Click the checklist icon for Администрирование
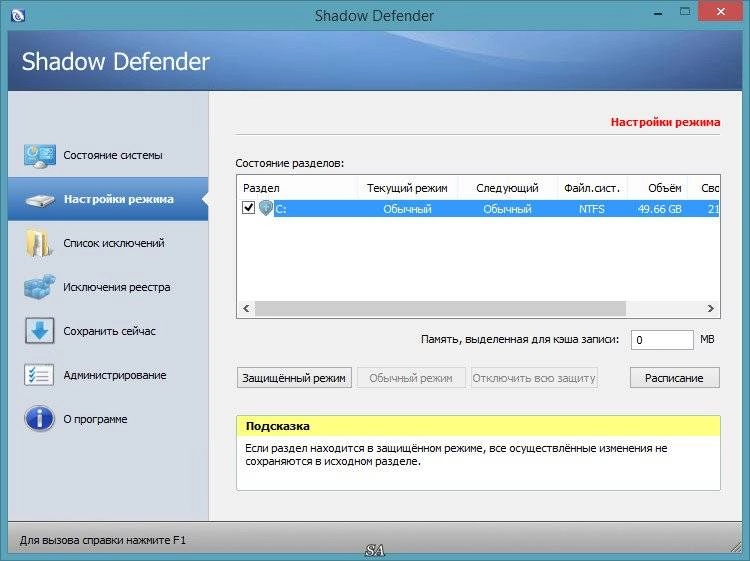This screenshot has height=561, width=750. (x=39, y=375)
